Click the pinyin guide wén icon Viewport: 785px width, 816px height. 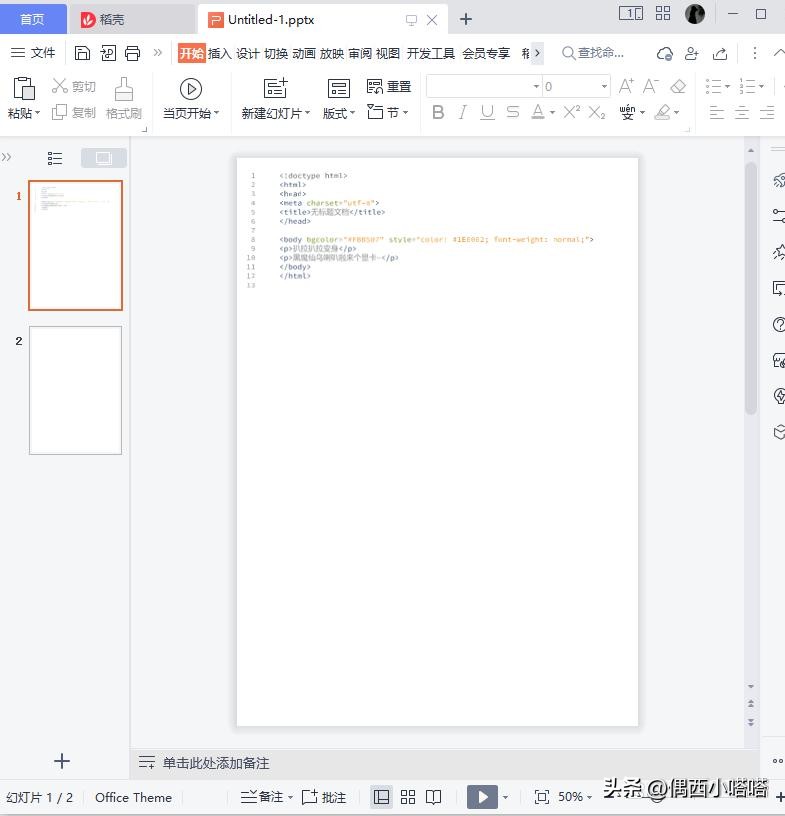[627, 112]
